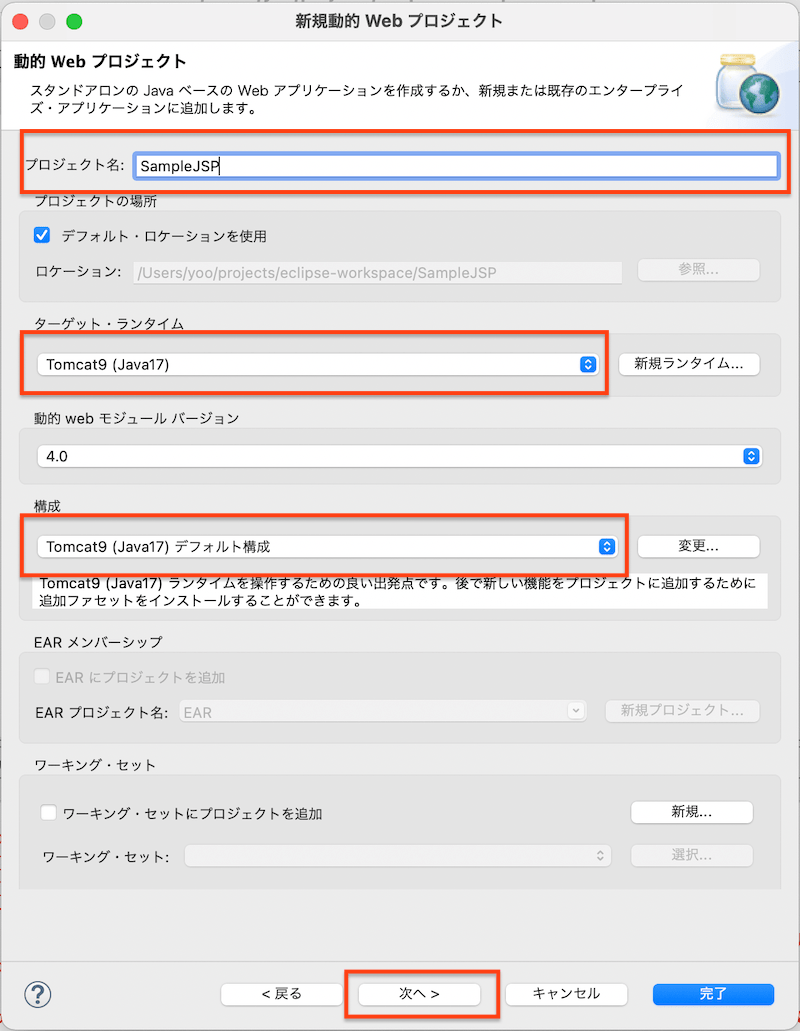
Task: Click the 新規プロジェクト... button
Action: coord(682,710)
